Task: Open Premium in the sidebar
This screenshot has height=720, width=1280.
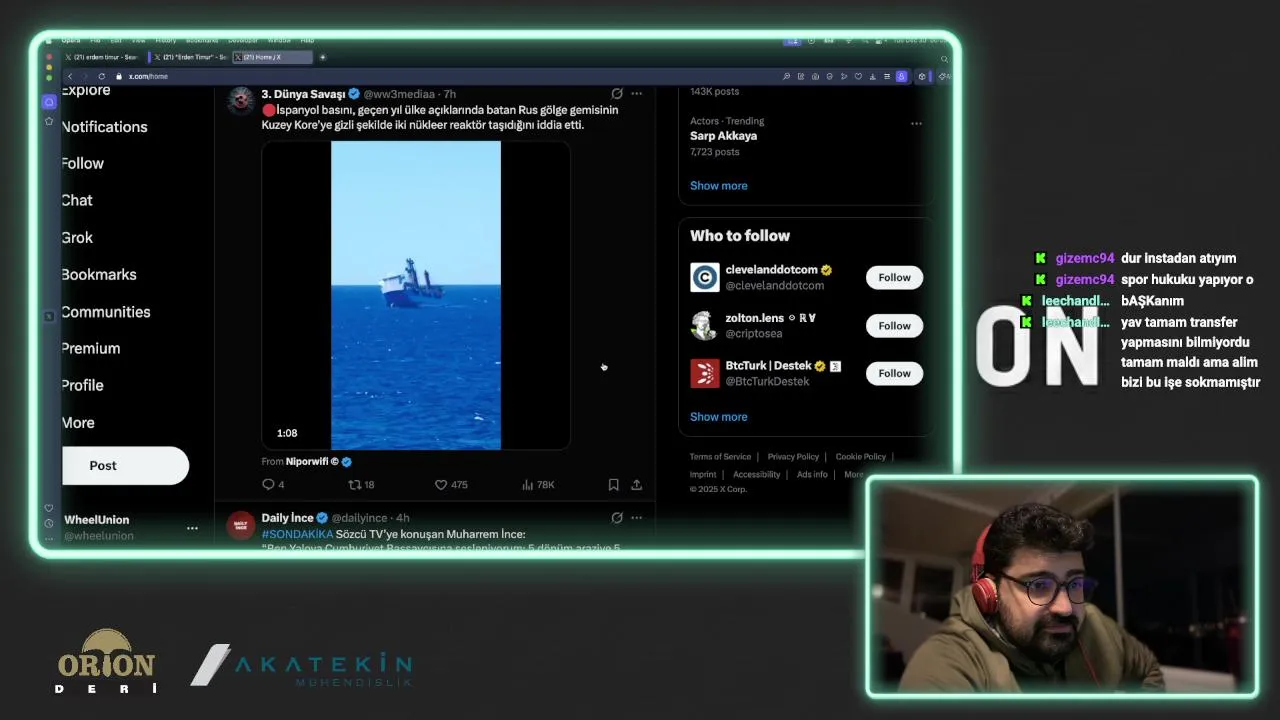Action: point(90,349)
